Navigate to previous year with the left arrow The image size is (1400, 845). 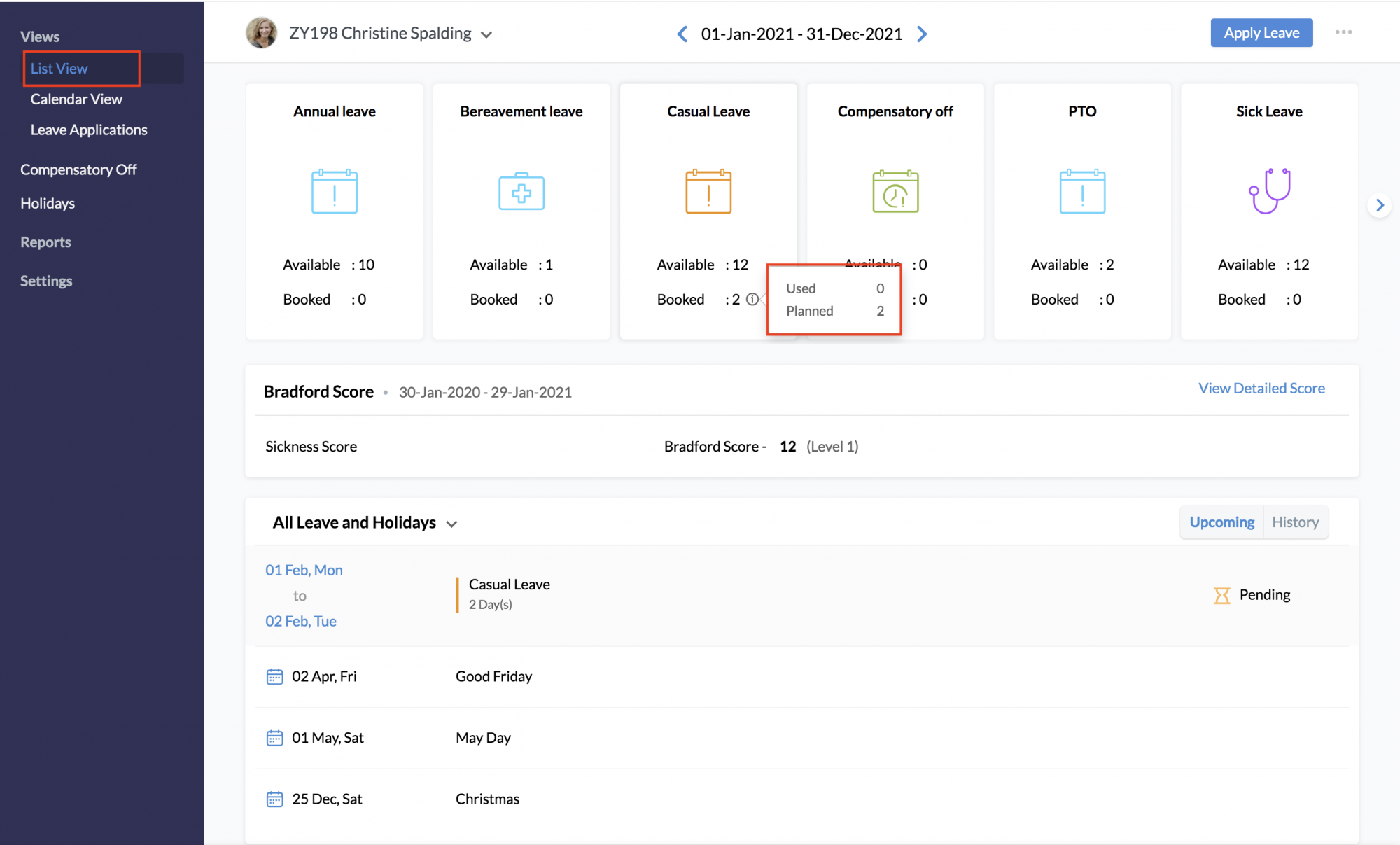(x=682, y=33)
